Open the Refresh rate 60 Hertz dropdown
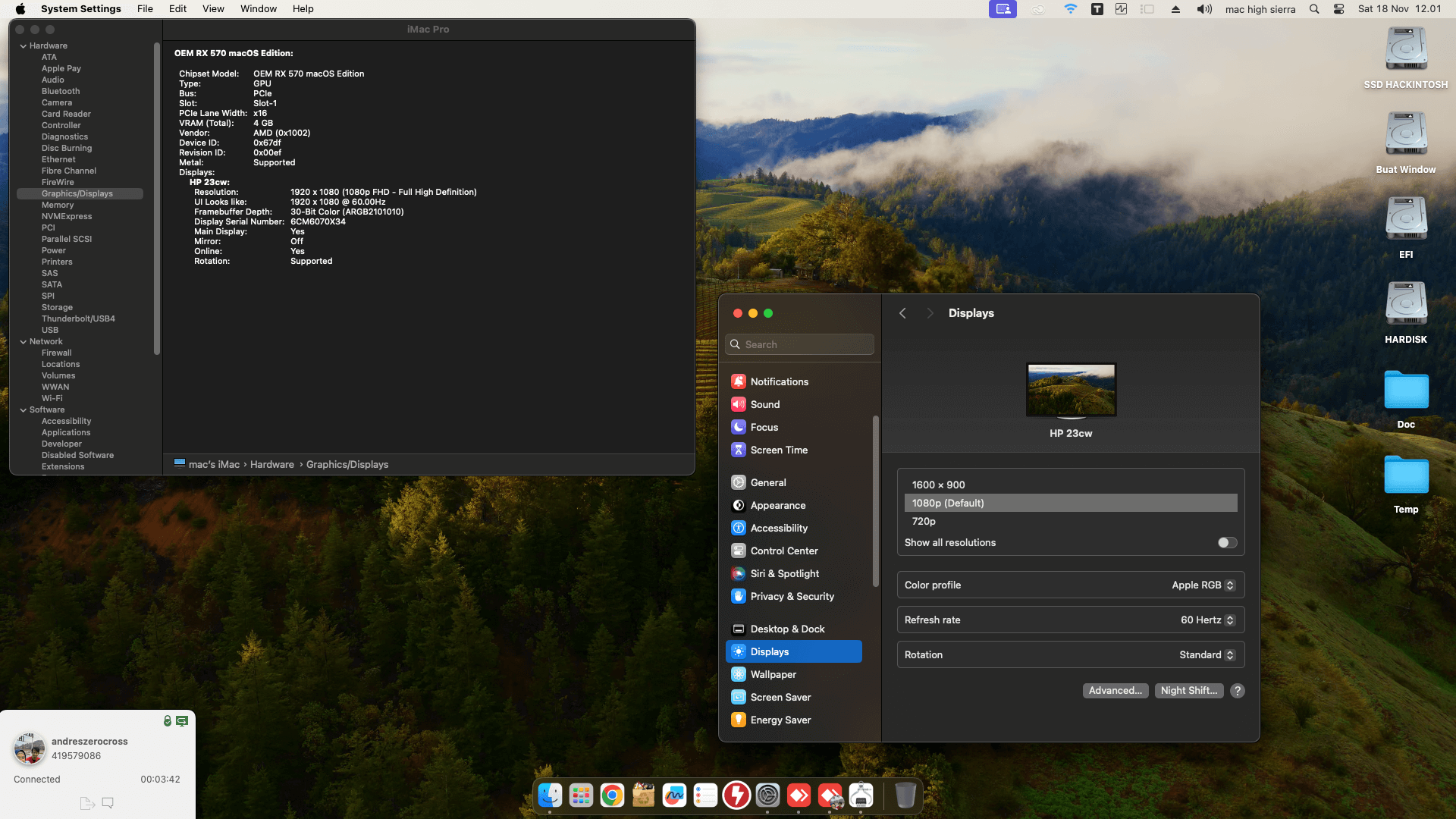Image resolution: width=1456 pixels, height=819 pixels. (1208, 620)
